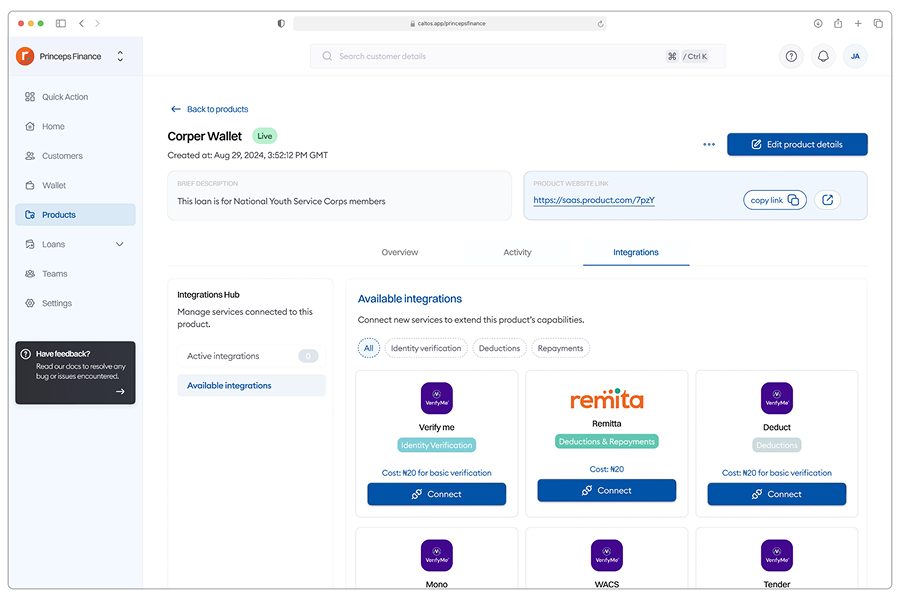
Task: Switch to the Overview tab
Action: (x=400, y=252)
